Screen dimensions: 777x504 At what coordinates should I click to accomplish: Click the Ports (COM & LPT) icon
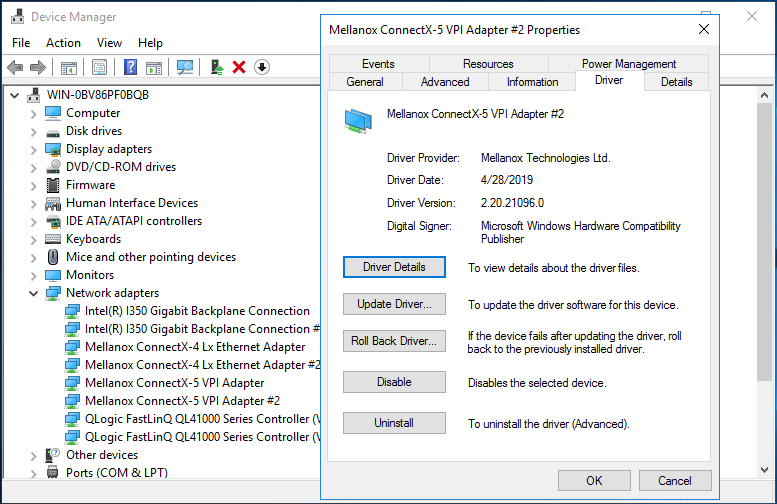coord(53,472)
